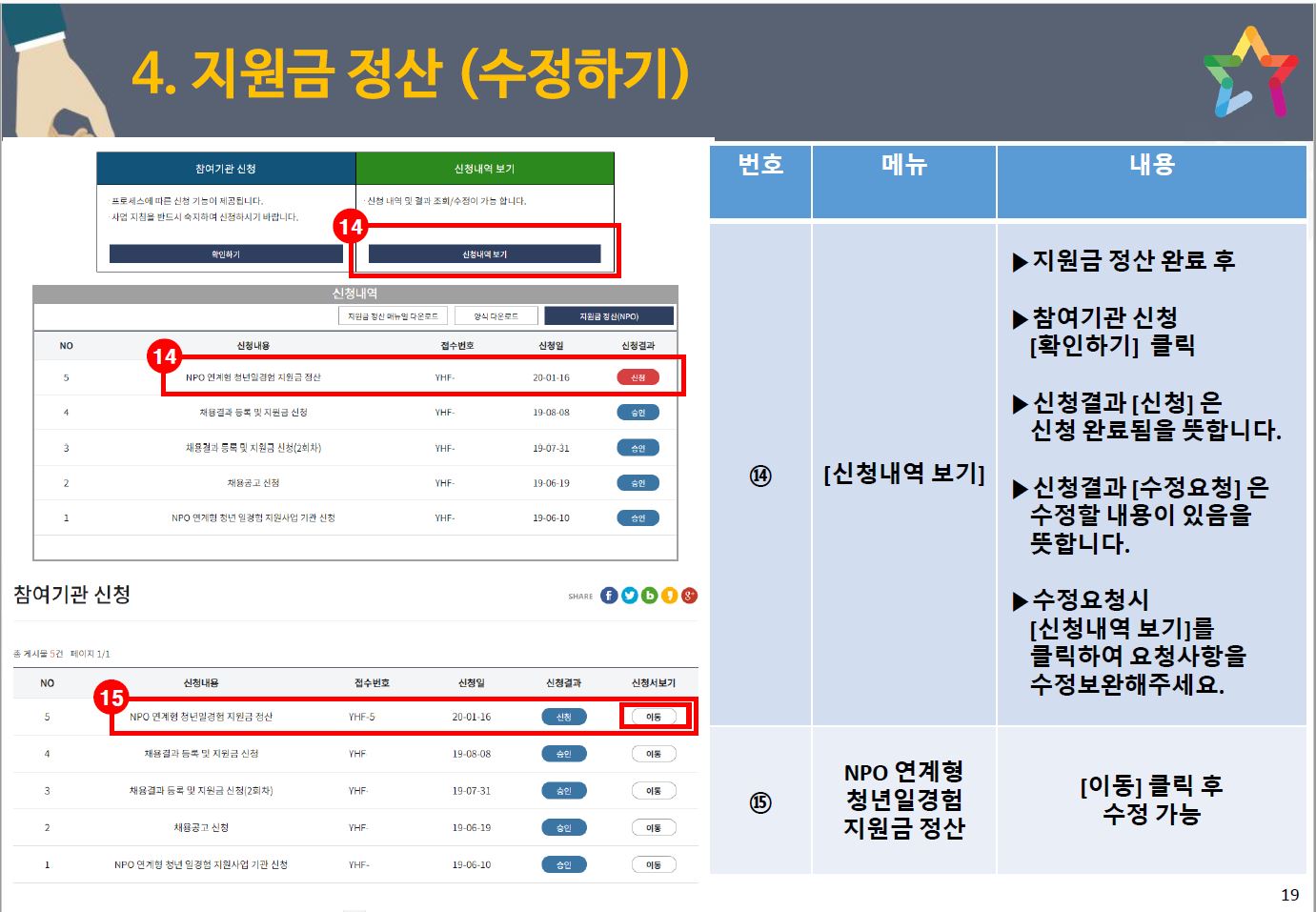Open '채용결과 등록 및 지원금 신청' in 신청내역 table
The width and height of the screenshot is (1316, 912).
pos(253,413)
